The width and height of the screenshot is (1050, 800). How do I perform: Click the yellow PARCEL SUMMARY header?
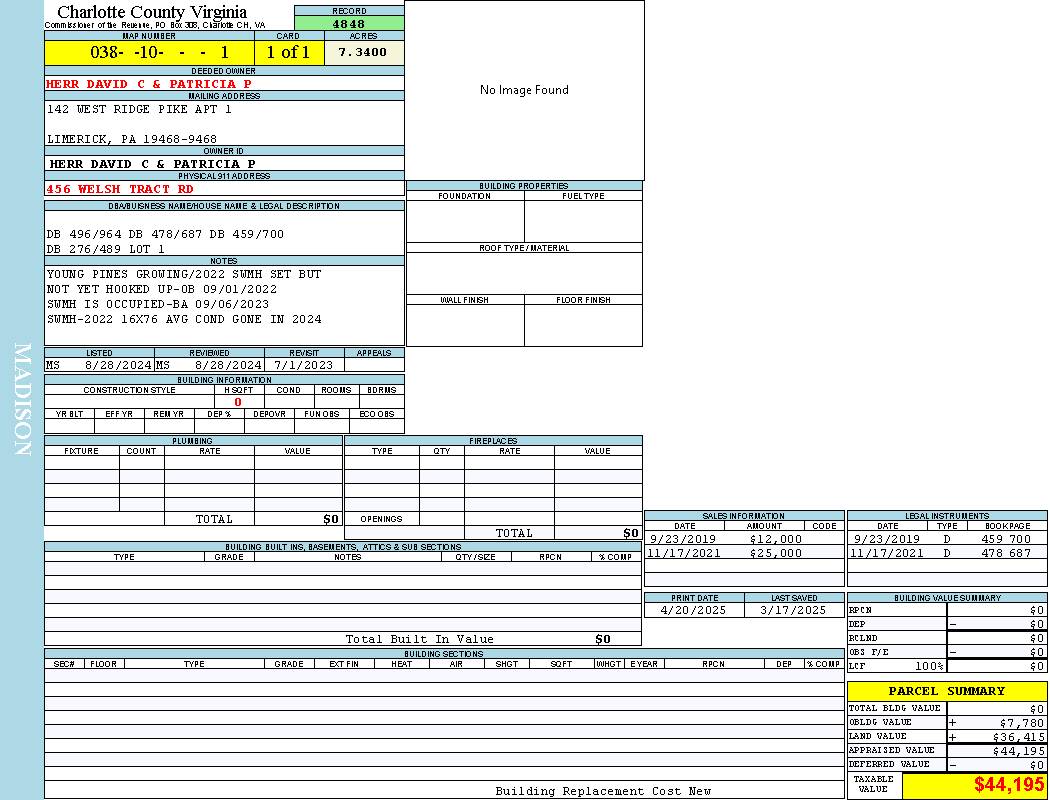946,691
